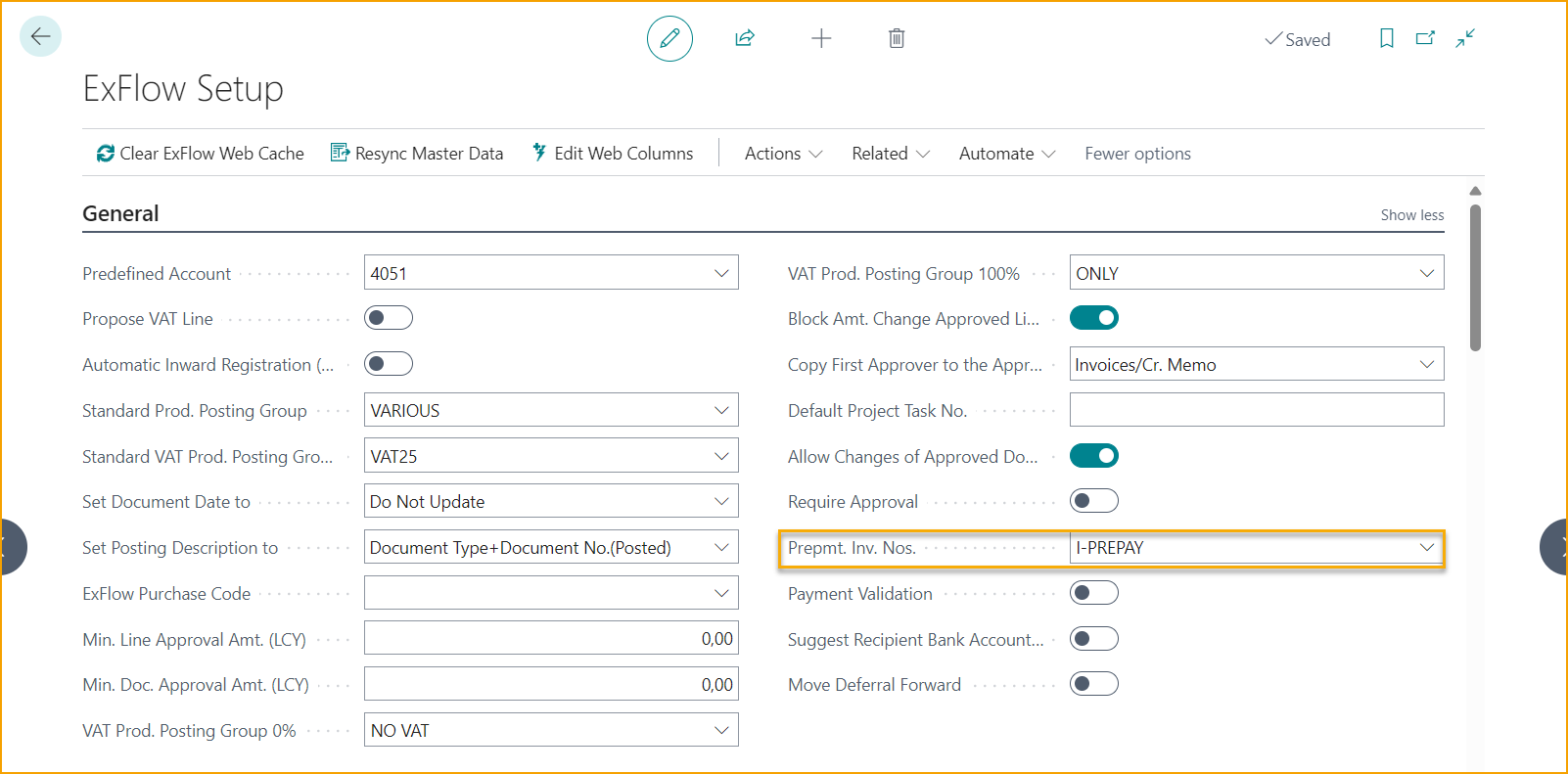Click the Default Project Task No. field
Viewport: 1568px width, 774px height.
[1256, 410]
